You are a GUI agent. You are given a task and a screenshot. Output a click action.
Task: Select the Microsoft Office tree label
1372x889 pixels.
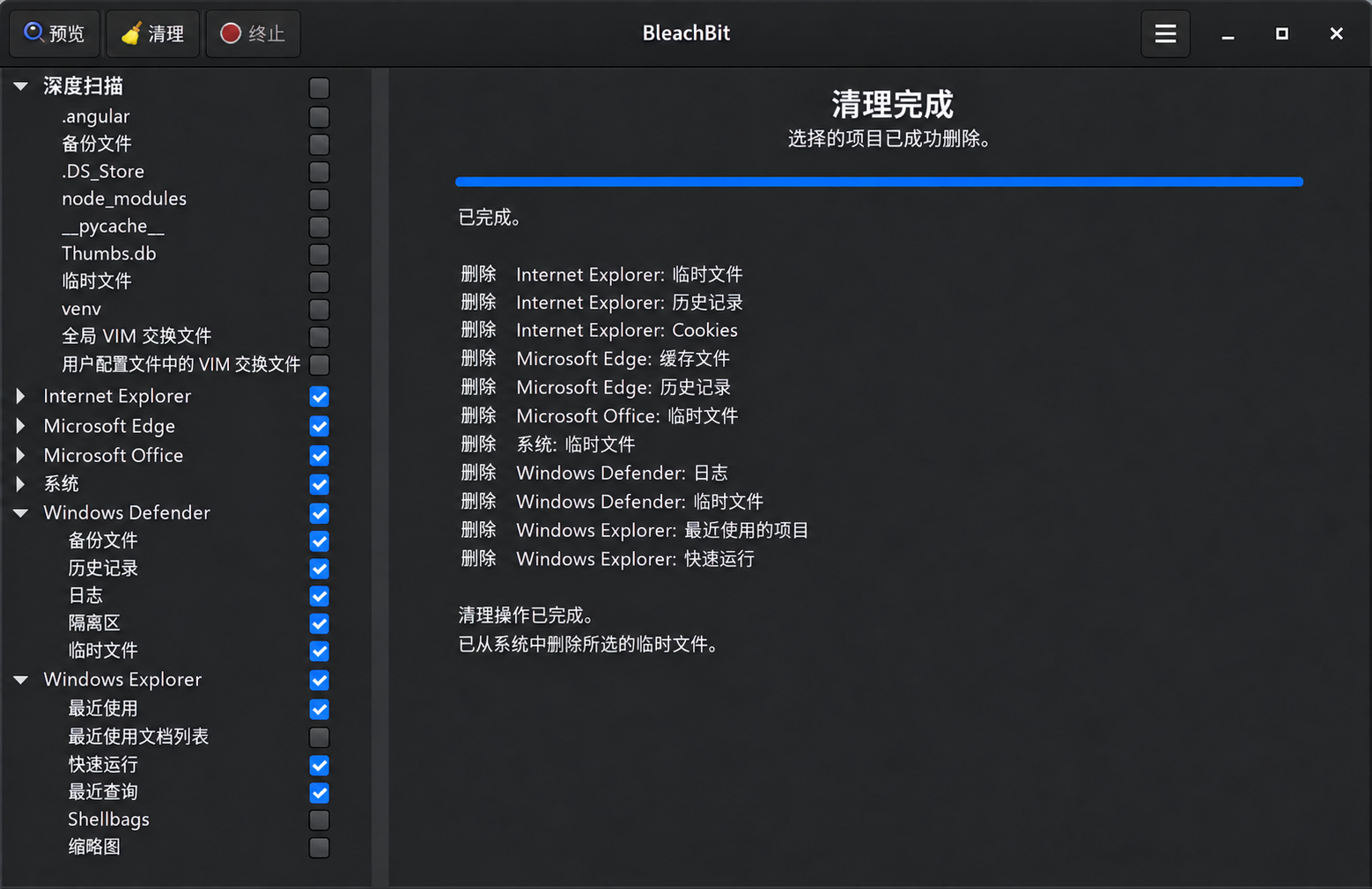[x=114, y=455]
